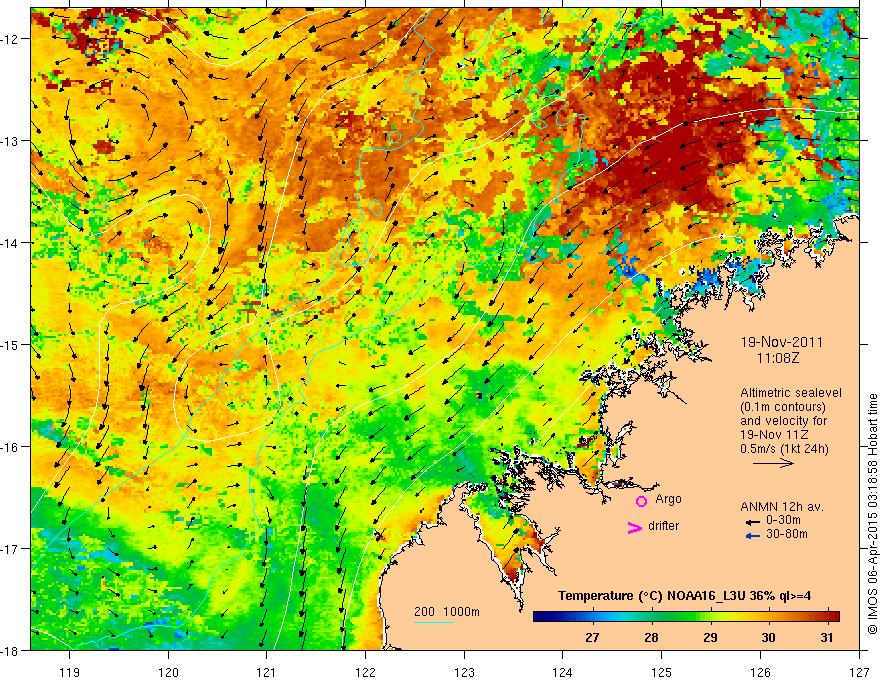
Task: Click the colorbar tick label 27
Action: pos(592,637)
